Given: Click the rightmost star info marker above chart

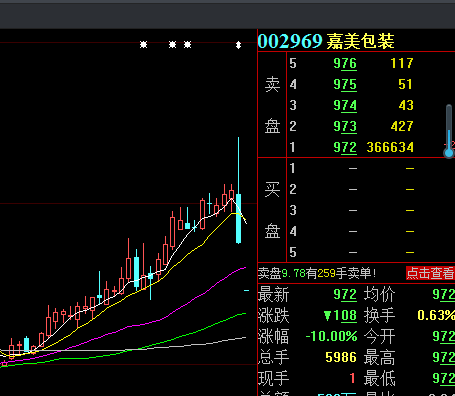Looking at the screenshot, I should click(188, 44).
